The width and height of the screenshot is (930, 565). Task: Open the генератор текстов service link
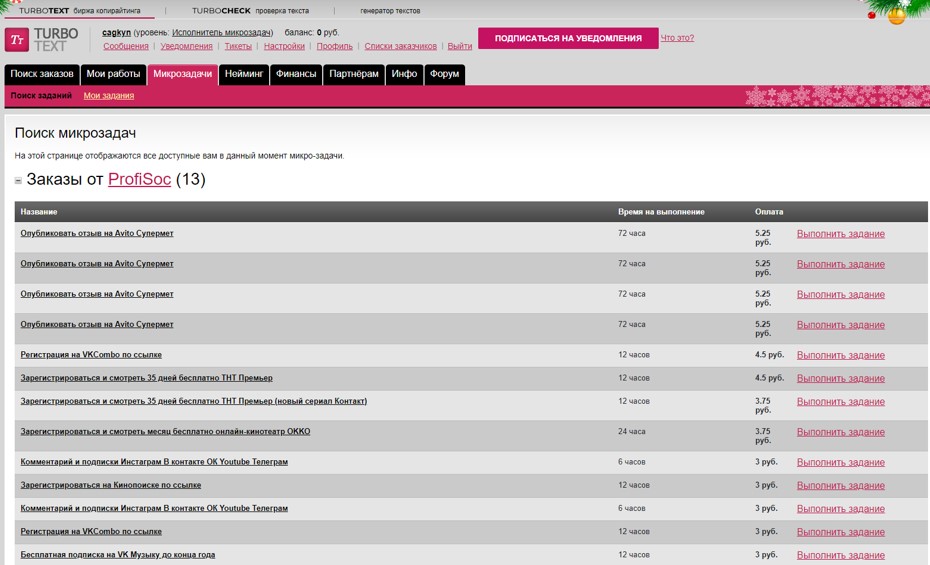pos(390,11)
